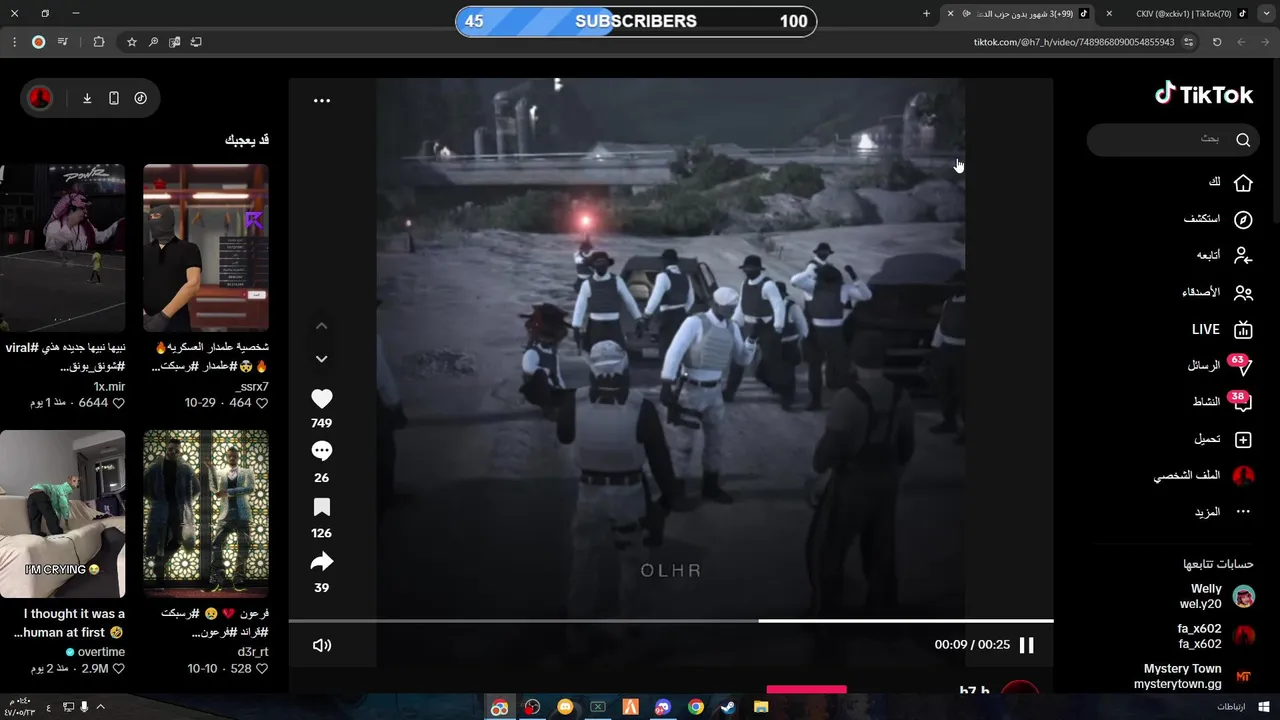Screen dimensions: 1280x720
Task: Open the Upload page (تحميل)
Action: pyautogui.click(x=1223, y=439)
